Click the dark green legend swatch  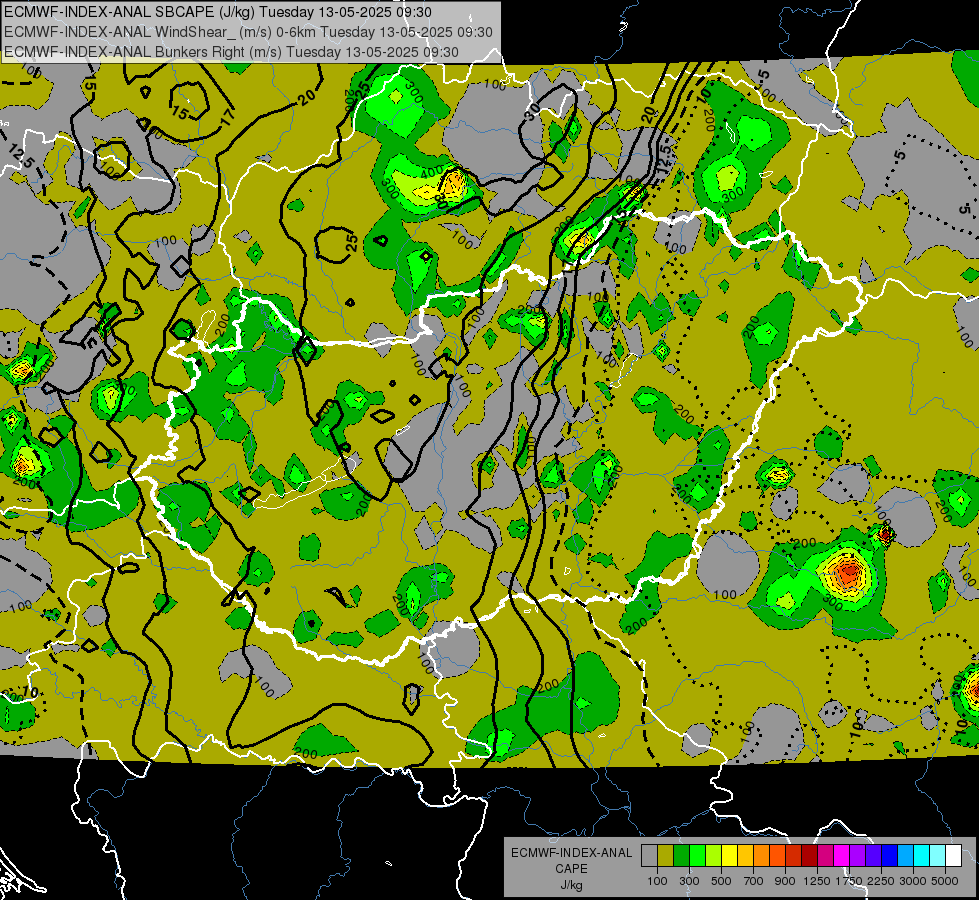pos(681,856)
